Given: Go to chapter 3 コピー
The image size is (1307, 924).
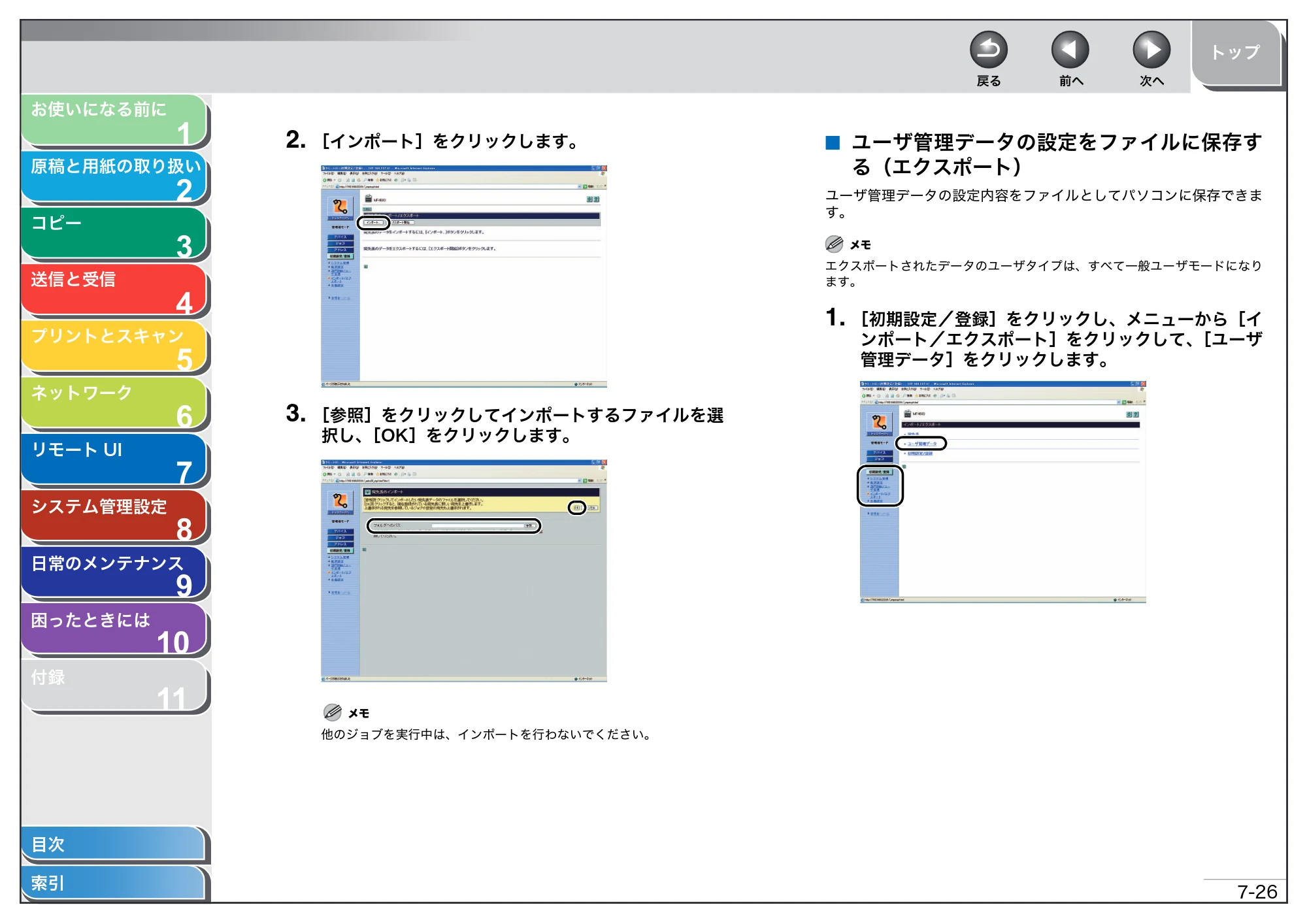Looking at the screenshot, I should point(114,234).
